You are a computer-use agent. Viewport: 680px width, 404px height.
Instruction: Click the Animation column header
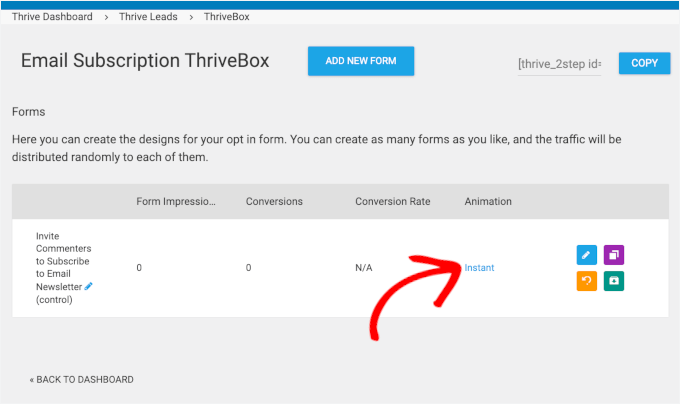[x=488, y=201]
